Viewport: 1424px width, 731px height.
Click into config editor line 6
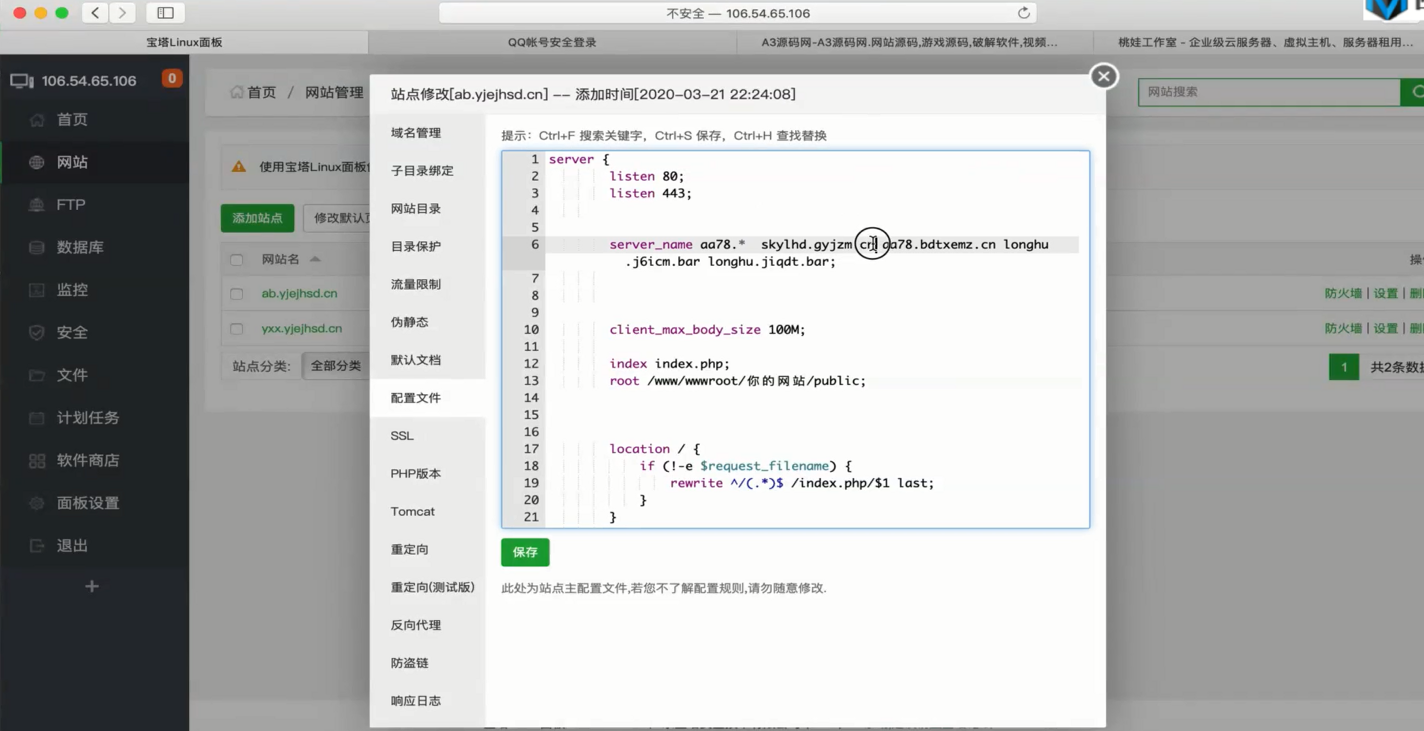click(x=810, y=253)
